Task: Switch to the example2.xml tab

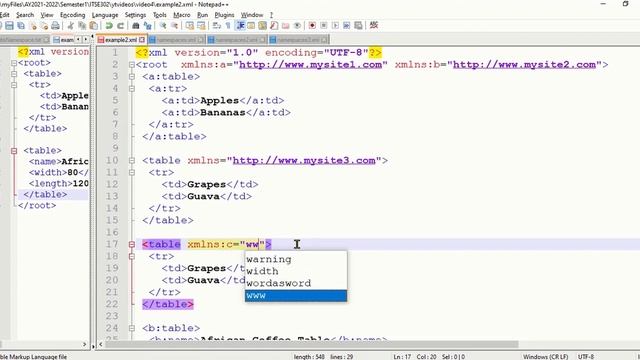Action: 120,40
